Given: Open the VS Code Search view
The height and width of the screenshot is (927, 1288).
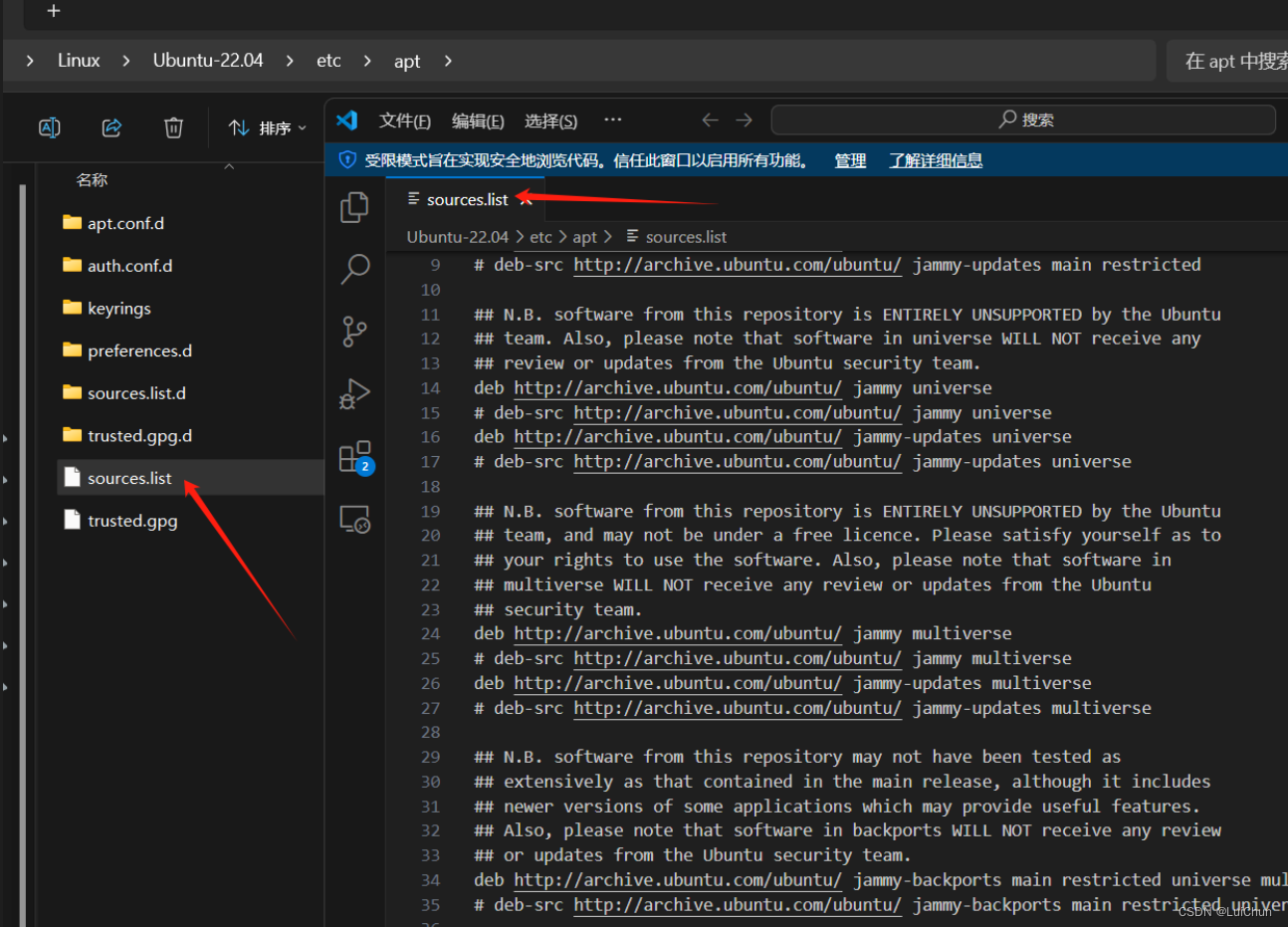Looking at the screenshot, I should coord(354,269).
